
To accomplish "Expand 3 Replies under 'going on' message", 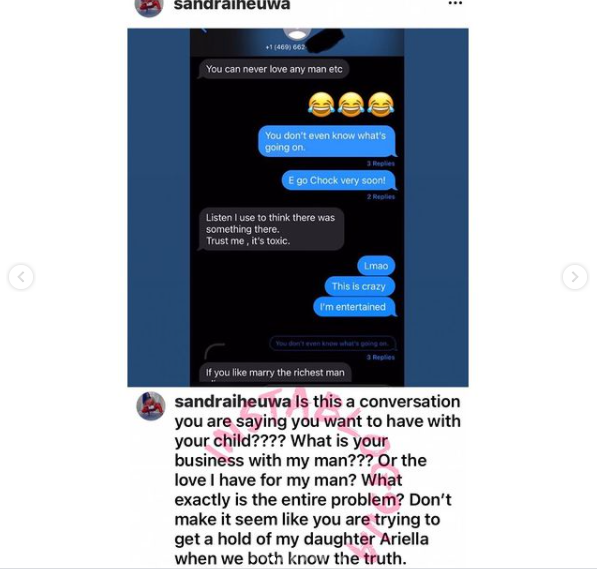I will 380,164.
